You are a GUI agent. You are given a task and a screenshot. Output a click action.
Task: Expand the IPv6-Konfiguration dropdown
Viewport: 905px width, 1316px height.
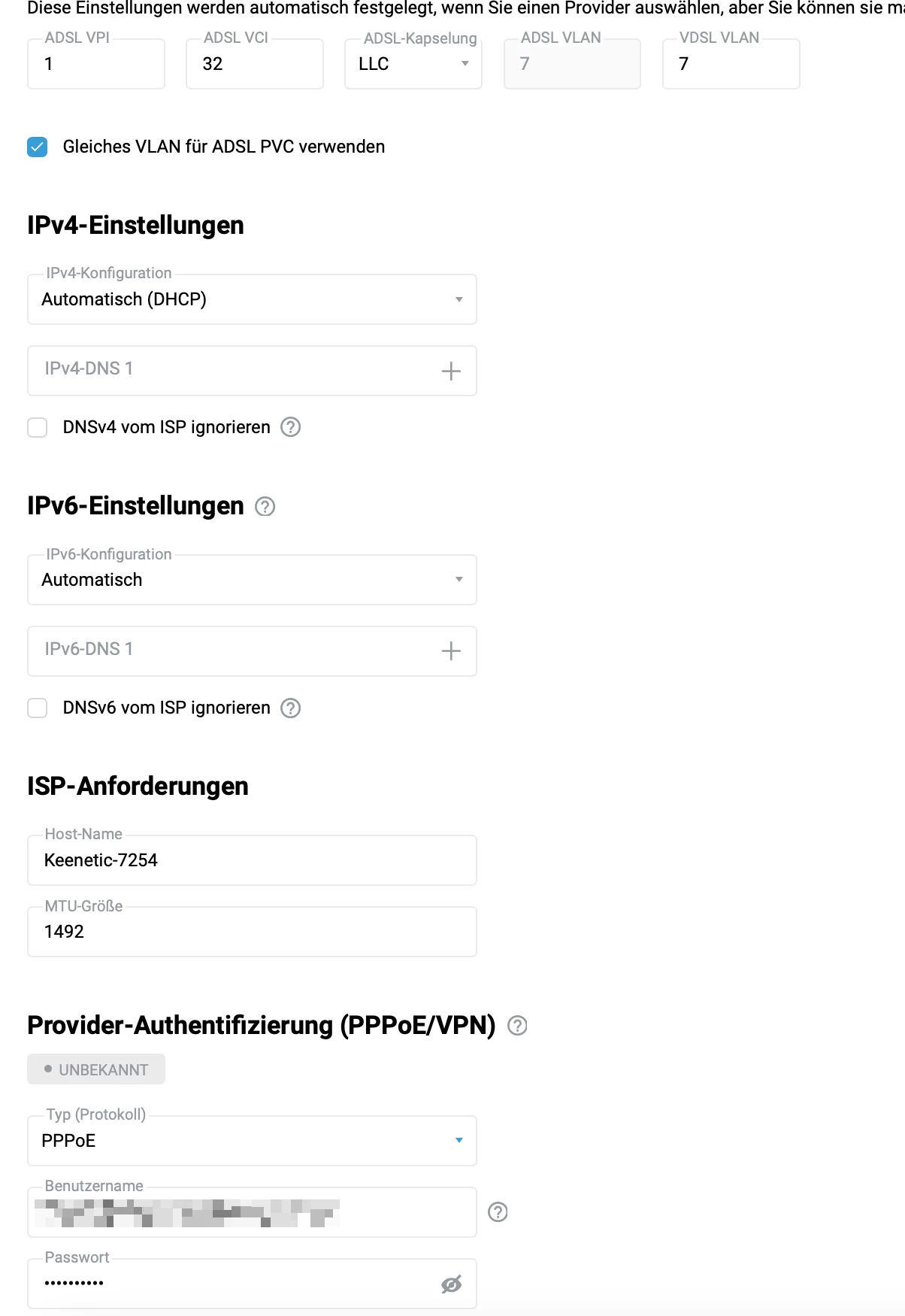coord(252,580)
